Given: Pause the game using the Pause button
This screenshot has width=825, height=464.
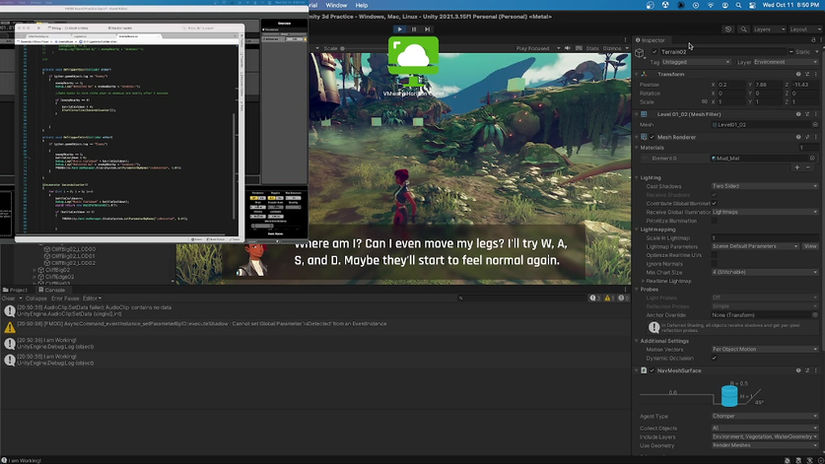Looking at the screenshot, I should pos(414,29).
